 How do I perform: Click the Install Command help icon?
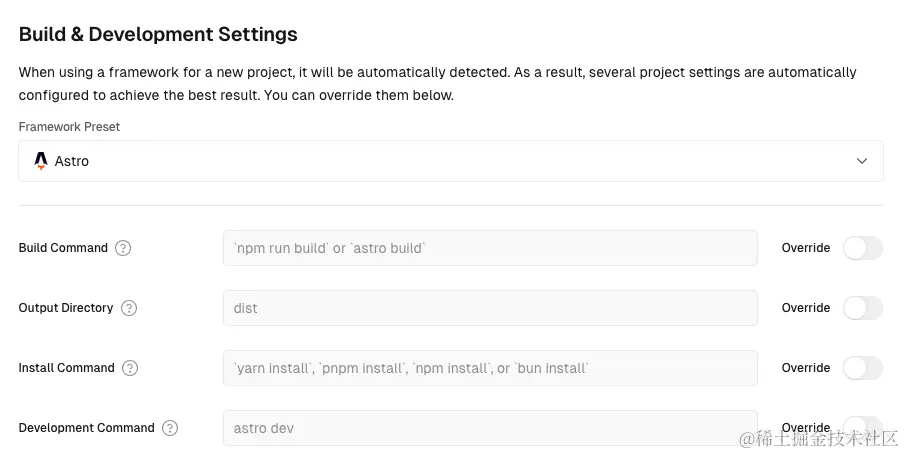pyautogui.click(x=130, y=368)
